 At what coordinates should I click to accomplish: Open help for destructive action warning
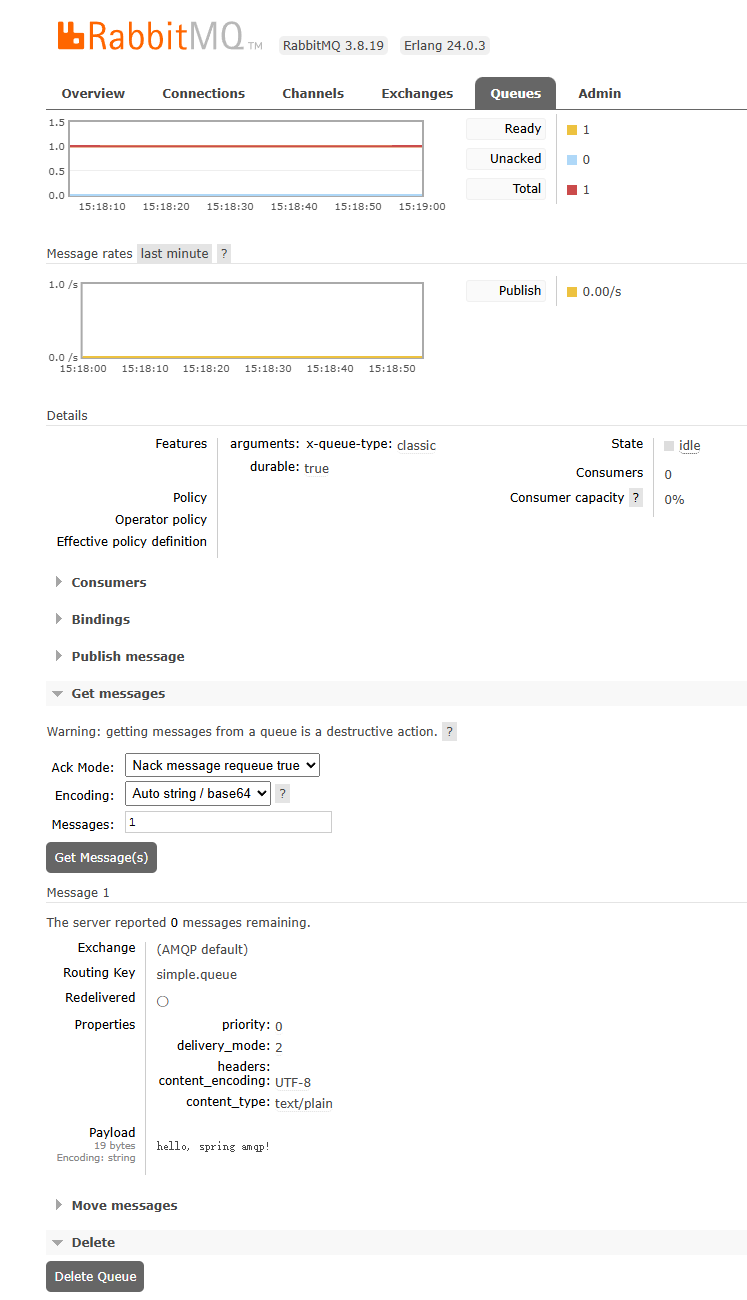[450, 732]
